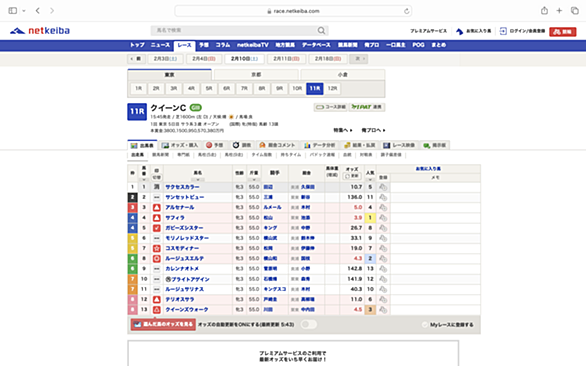586x366 pixels.
Task: Add horse 8 ルージュスエルテ to favorites icon
Action: click(x=383, y=258)
